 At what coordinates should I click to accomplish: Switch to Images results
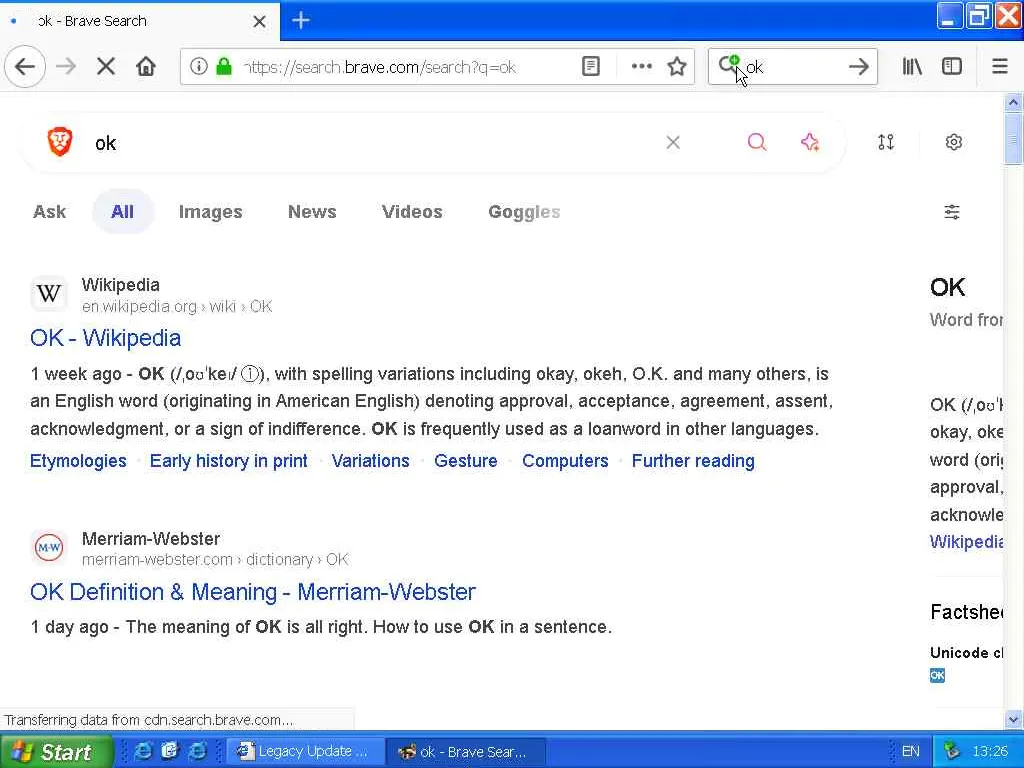[210, 212]
